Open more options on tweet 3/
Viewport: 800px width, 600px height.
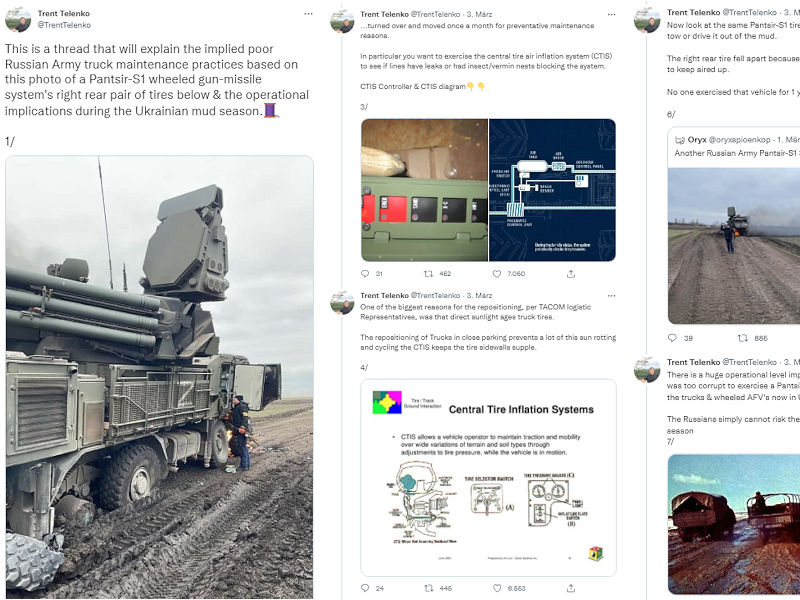point(611,14)
